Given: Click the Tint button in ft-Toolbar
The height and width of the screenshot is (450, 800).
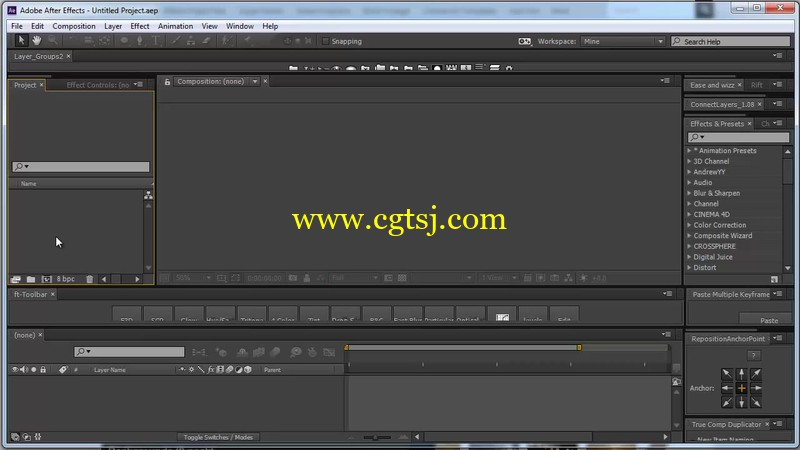Looking at the screenshot, I should (x=314, y=315).
